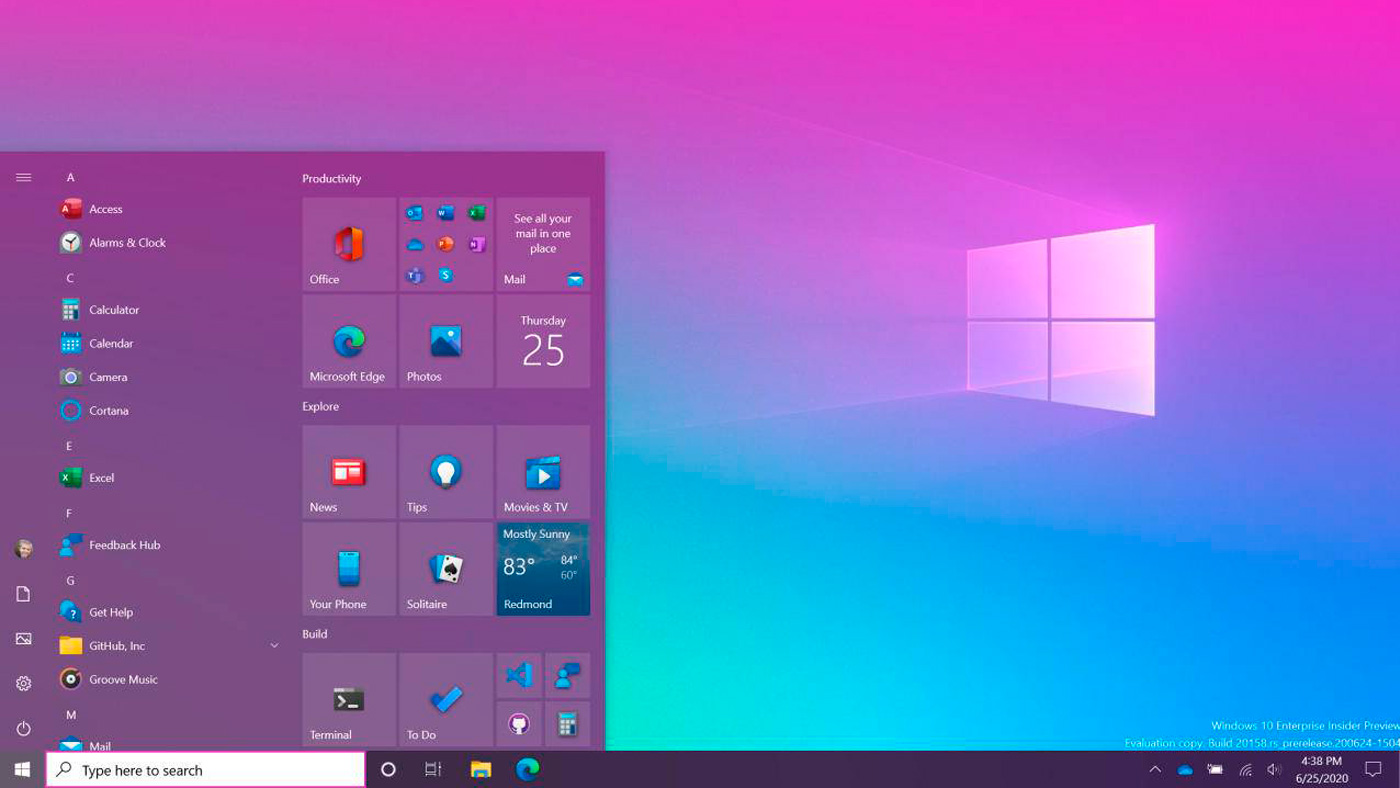Open the volume speaker tray icon
Screen dimensions: 1400x788
point(1274,770)
